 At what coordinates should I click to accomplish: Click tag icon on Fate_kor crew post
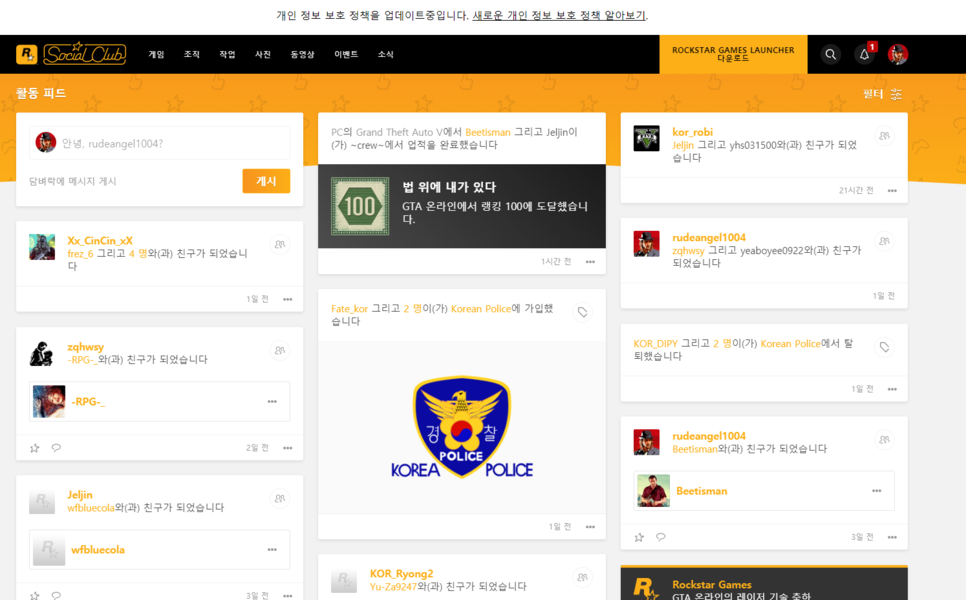coord(582,312)
